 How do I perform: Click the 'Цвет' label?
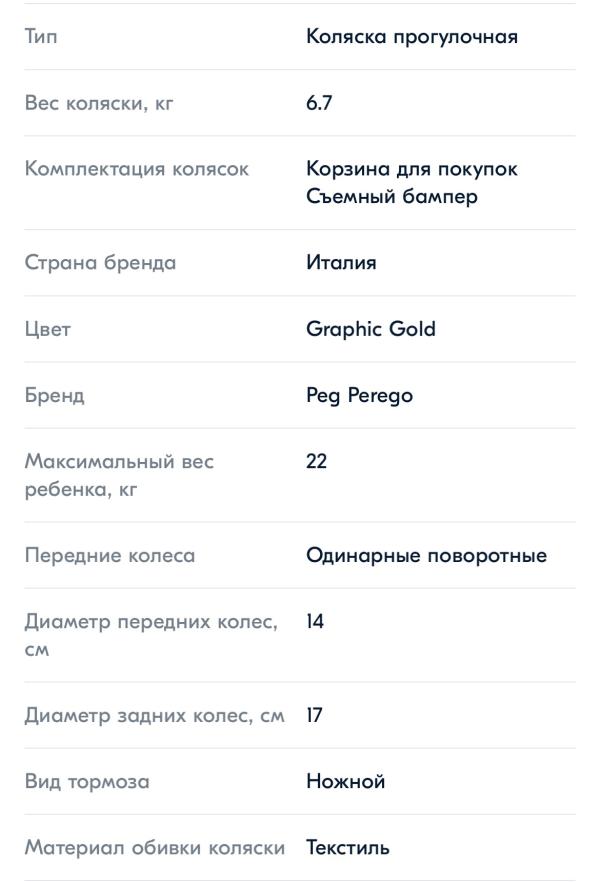[x=48, y=330]
